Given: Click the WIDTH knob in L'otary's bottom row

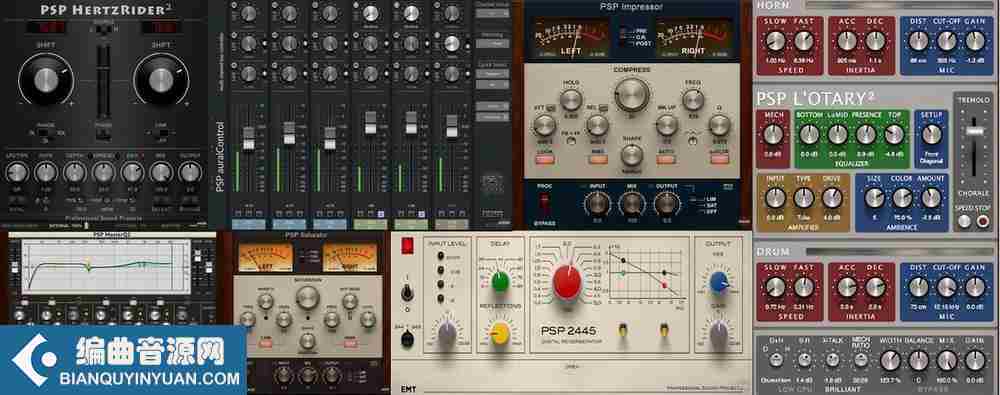Looking at the screenshot, I should coord(890,361).
